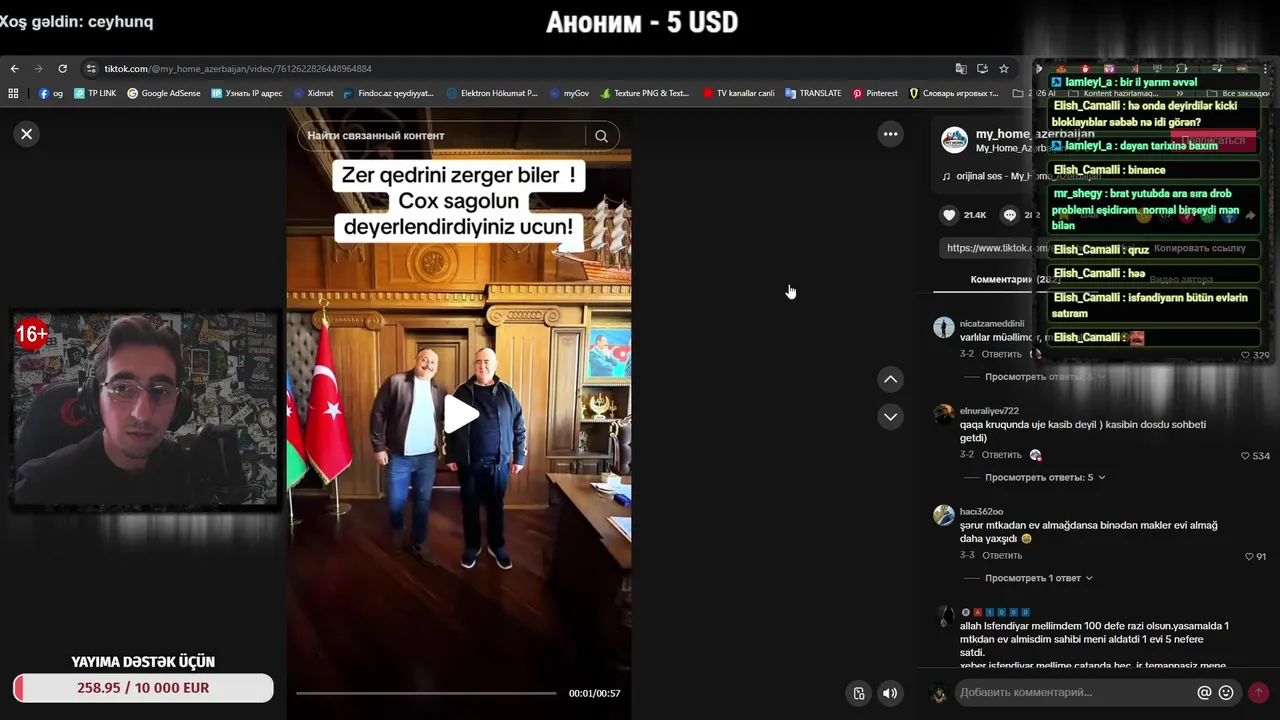Screen dimensions: 1280x720
Task: Click the donation goal bar 258.95 / 10 000 EUR
Action: tap(143, 688)
